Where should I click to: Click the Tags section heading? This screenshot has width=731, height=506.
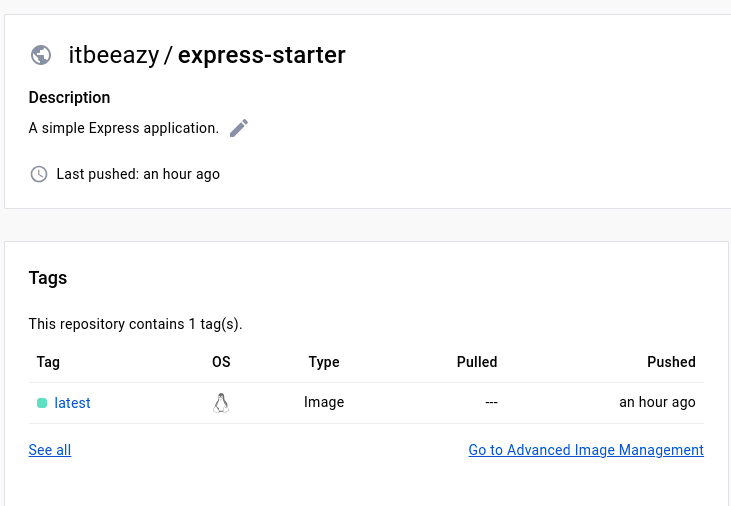point(48,278)
